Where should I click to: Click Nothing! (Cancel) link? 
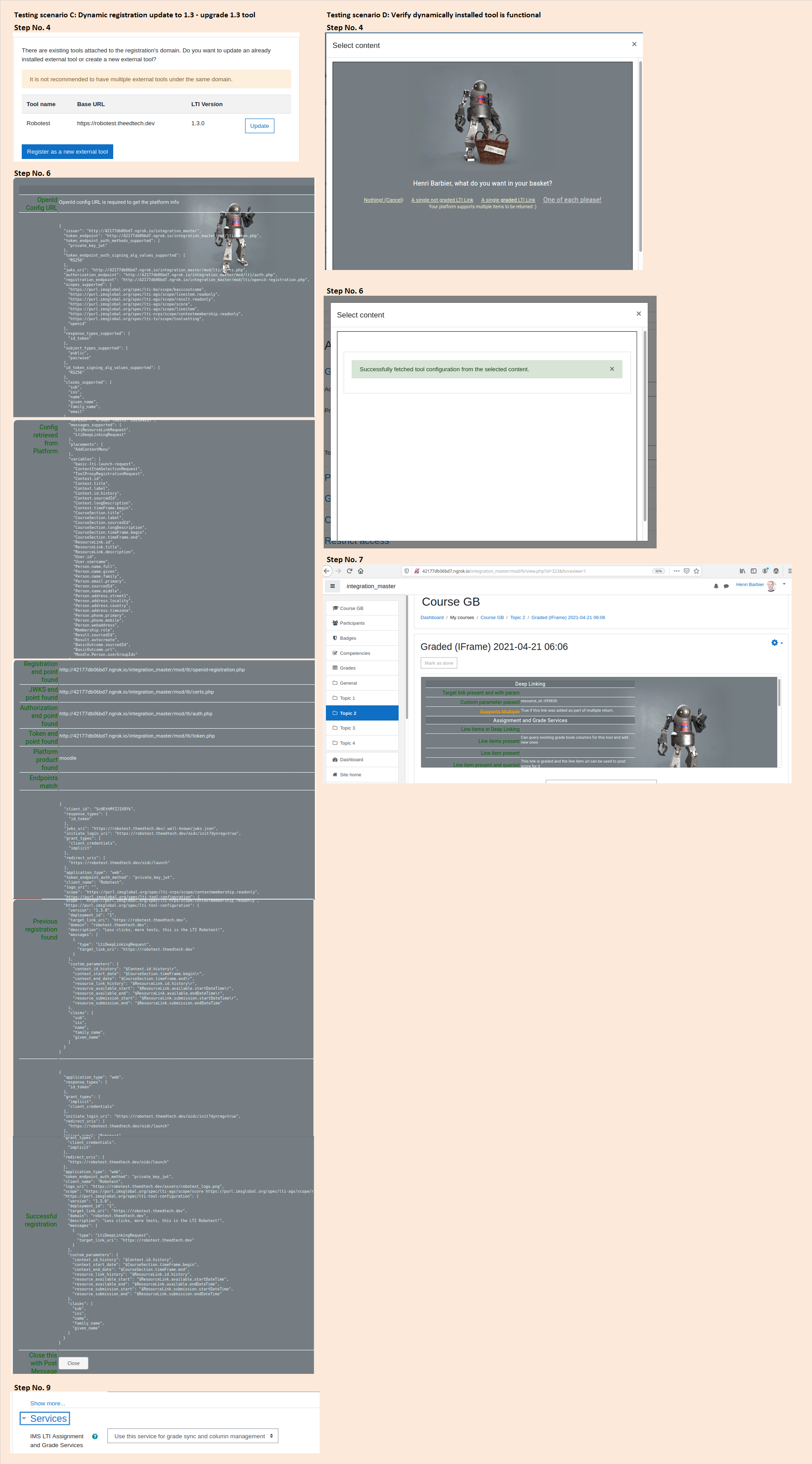point(384,200)
